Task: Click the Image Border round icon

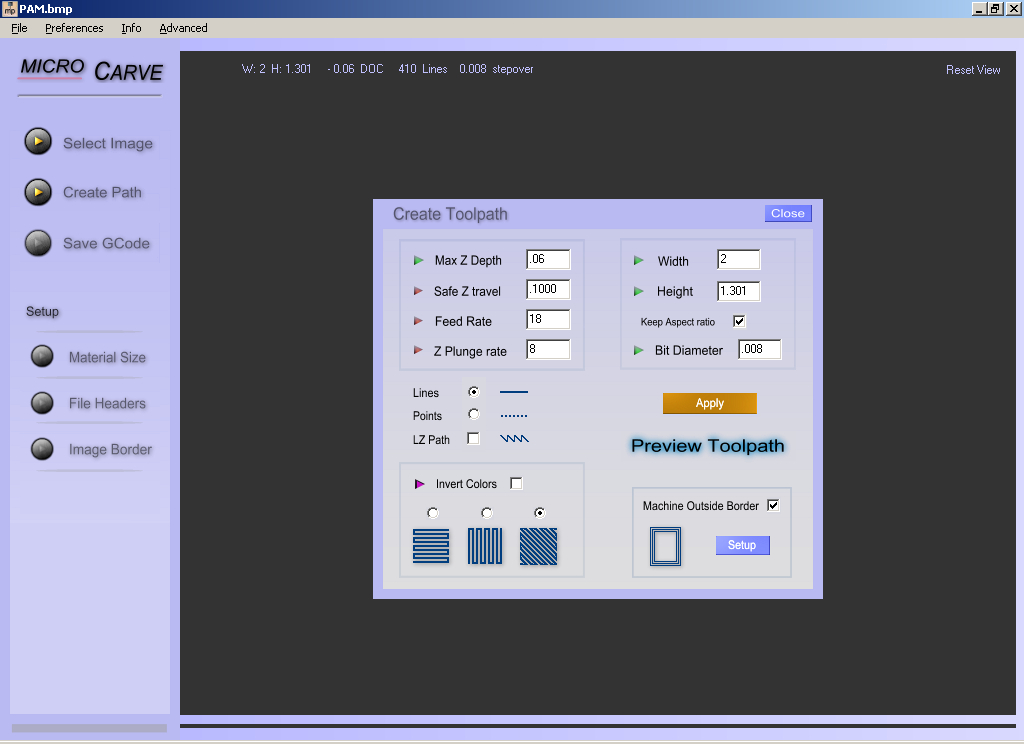Action: [42, 449]
